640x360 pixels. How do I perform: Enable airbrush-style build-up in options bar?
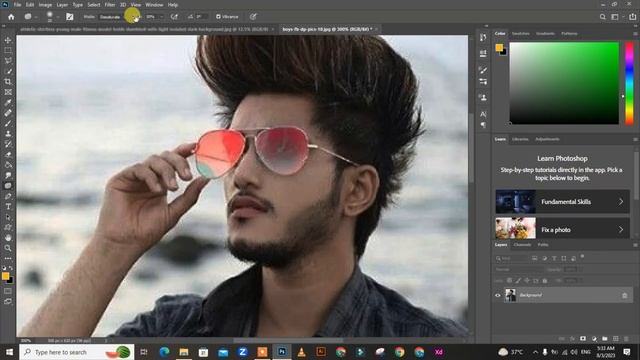(x=175, y=17)
